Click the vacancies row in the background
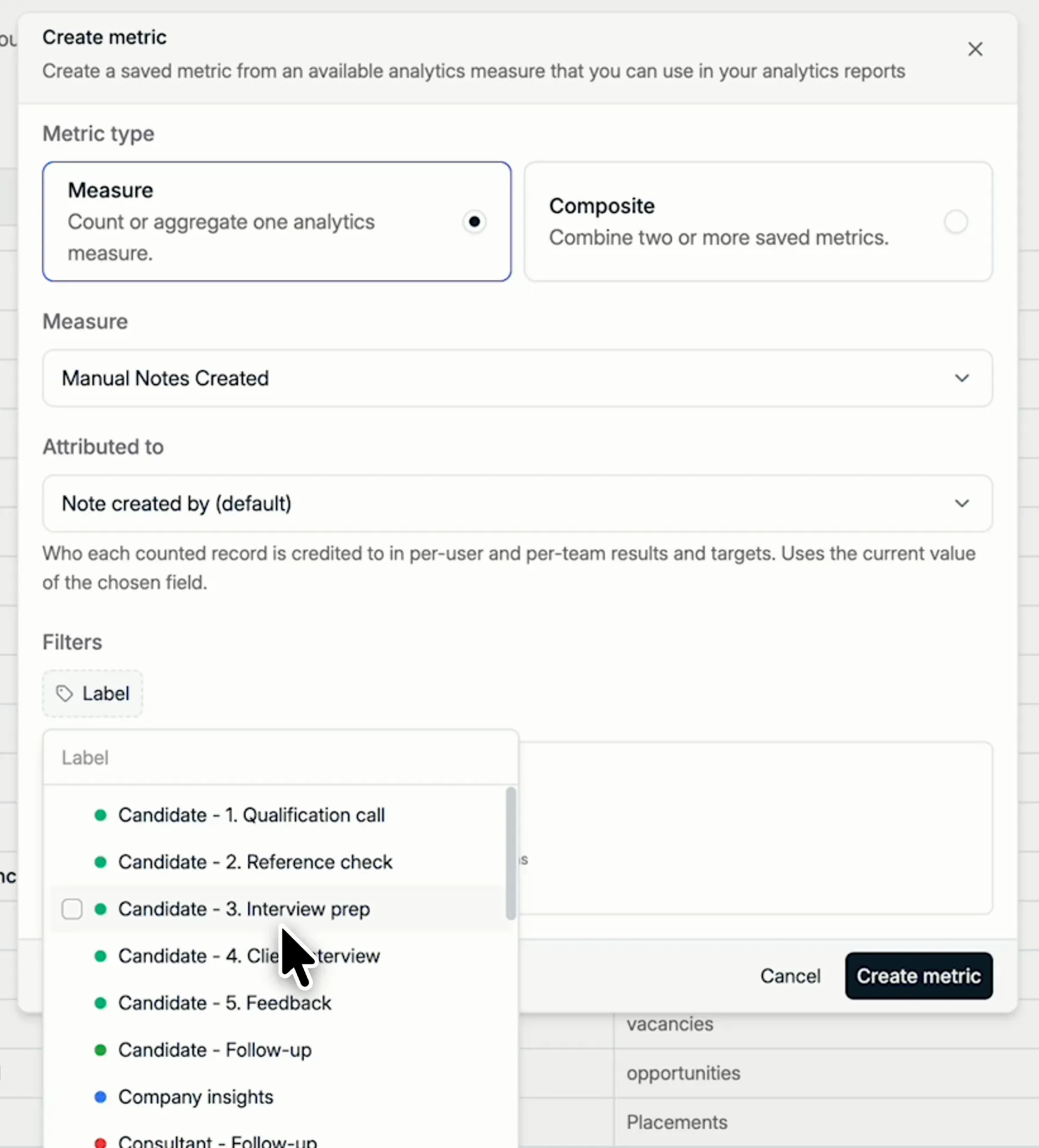Viewport: 1039px width, 1148px height. [670, 1024]
